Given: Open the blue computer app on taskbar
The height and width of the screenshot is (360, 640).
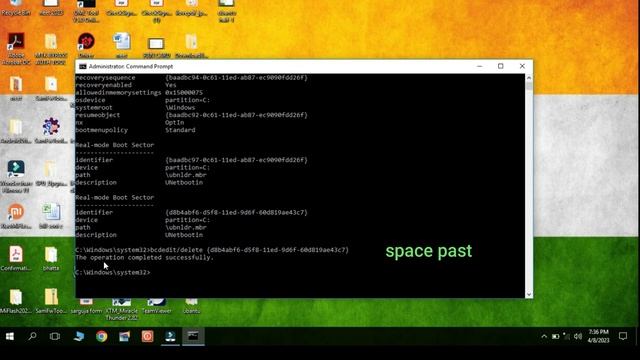Looking at the screenshot, I should tap(79, 336).
